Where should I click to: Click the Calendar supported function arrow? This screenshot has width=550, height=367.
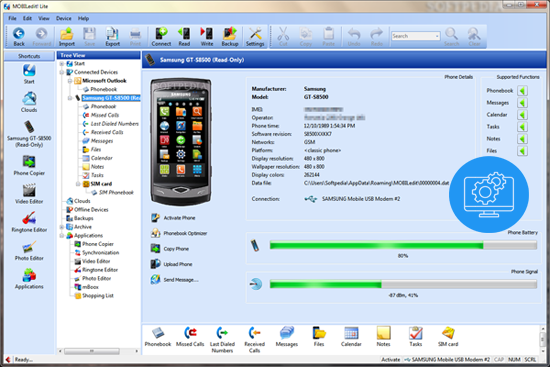pyautogui.click(x=522, y=115)
